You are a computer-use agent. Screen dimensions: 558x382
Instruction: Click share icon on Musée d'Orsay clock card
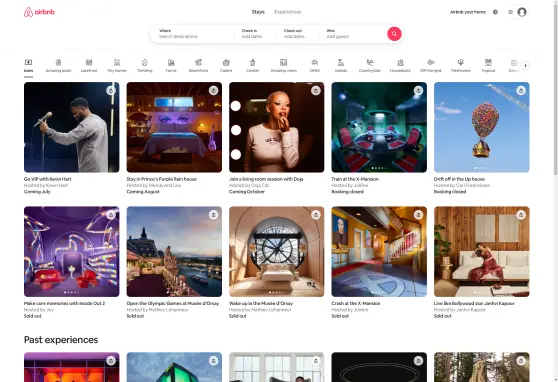pyautogui.click(x=316, y=215)
